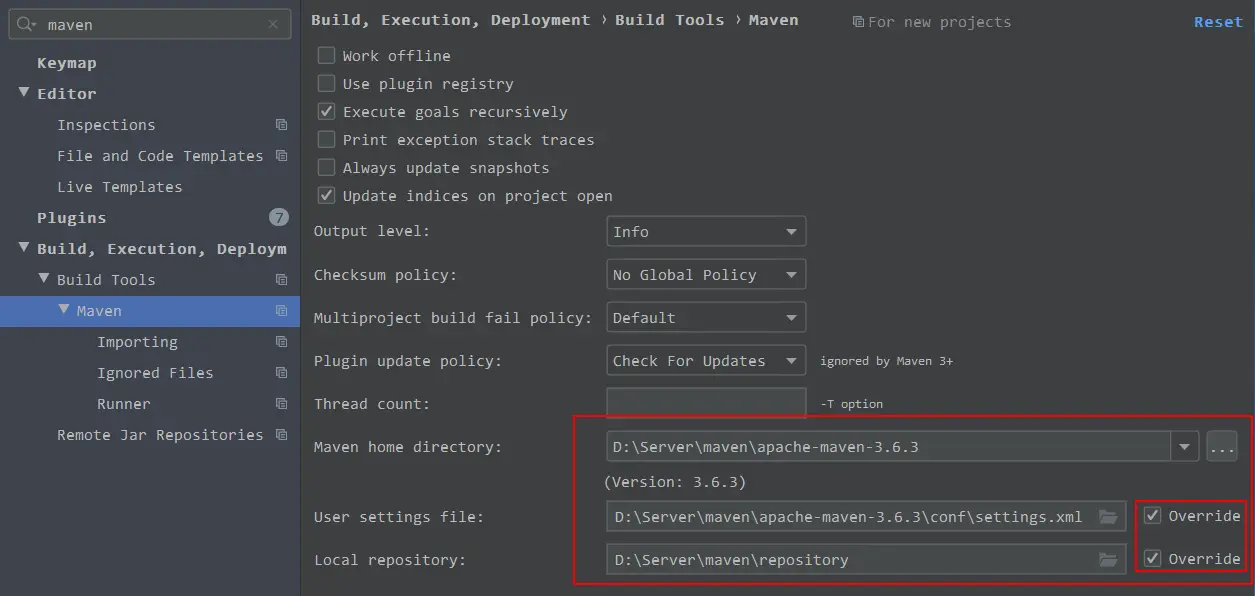Image resolution: width=1255 pixels, height=596 pixels.
Task: Open the Checksum policy dropdown
Action: (x=706, y=274)
